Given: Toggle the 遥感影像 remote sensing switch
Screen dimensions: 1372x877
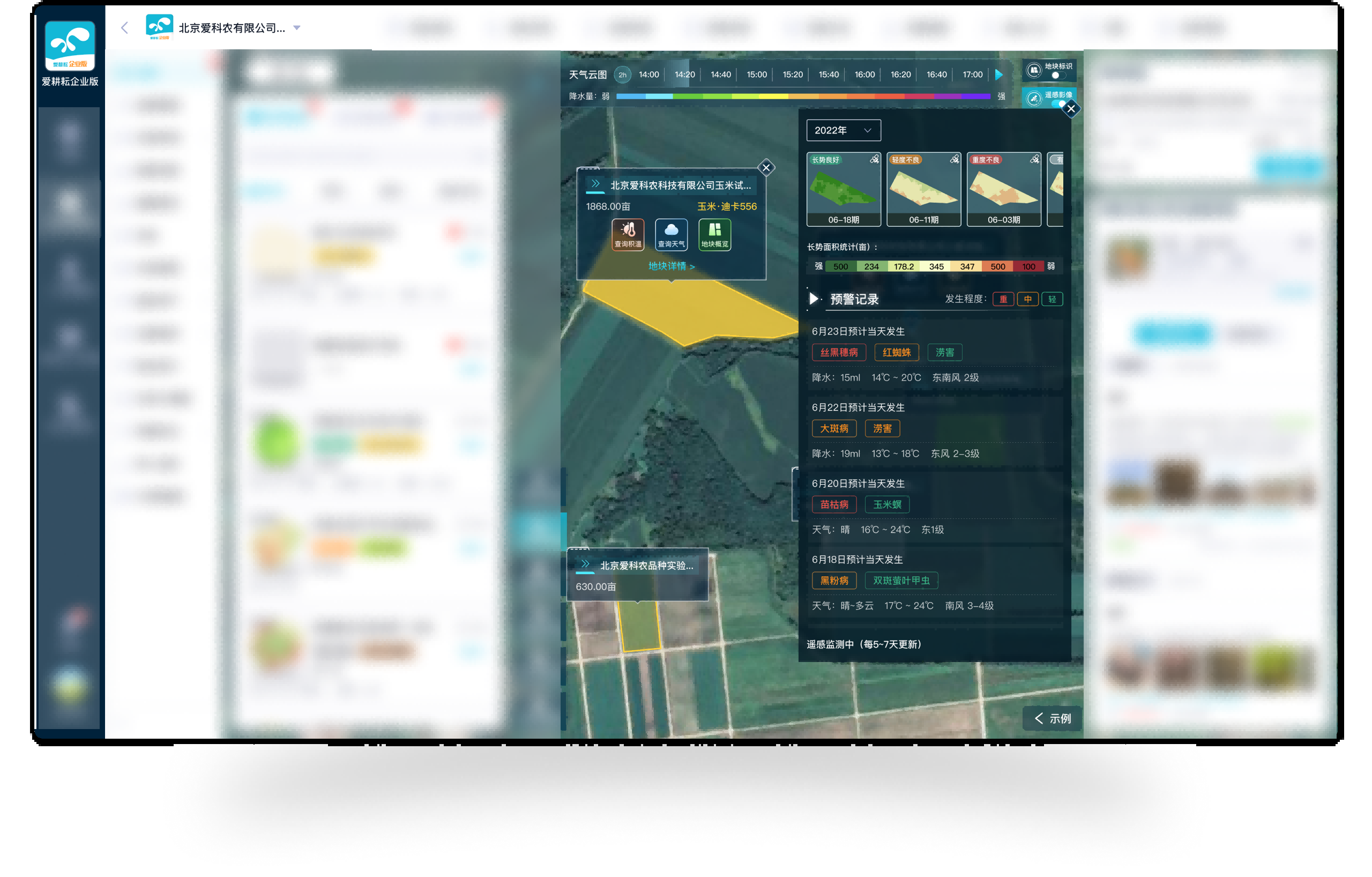Looking at the screenshot, I should 1057,103.
